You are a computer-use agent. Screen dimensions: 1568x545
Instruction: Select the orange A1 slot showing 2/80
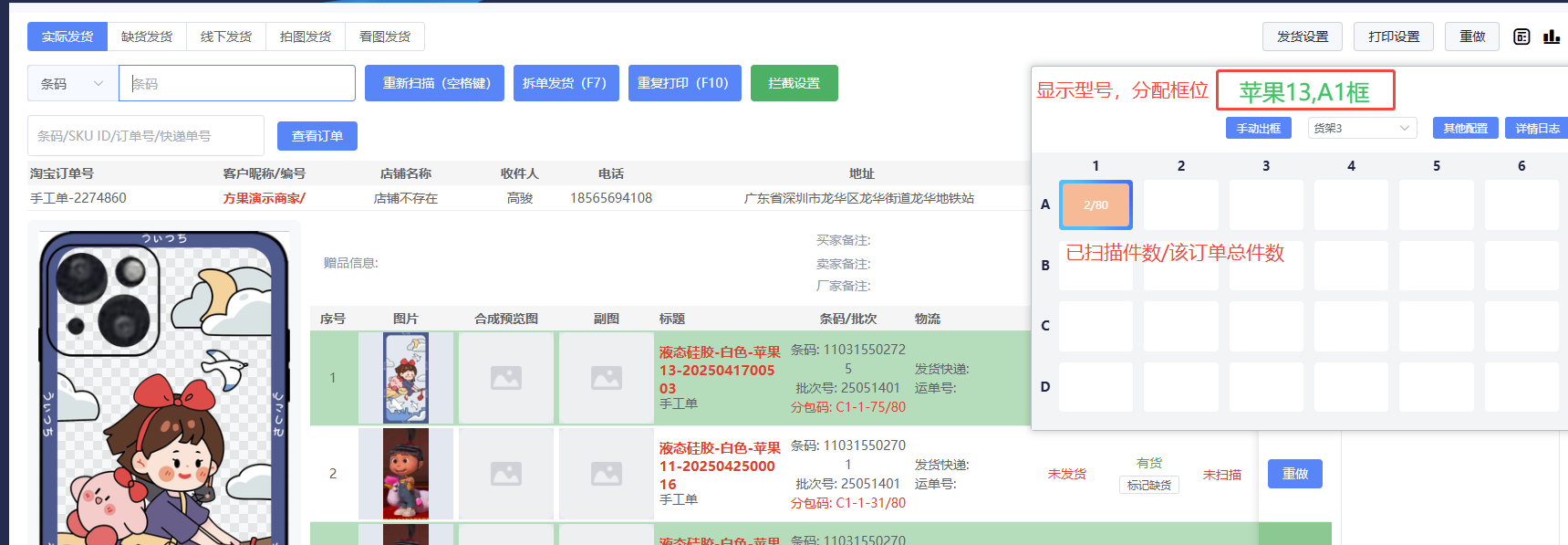1096,204
